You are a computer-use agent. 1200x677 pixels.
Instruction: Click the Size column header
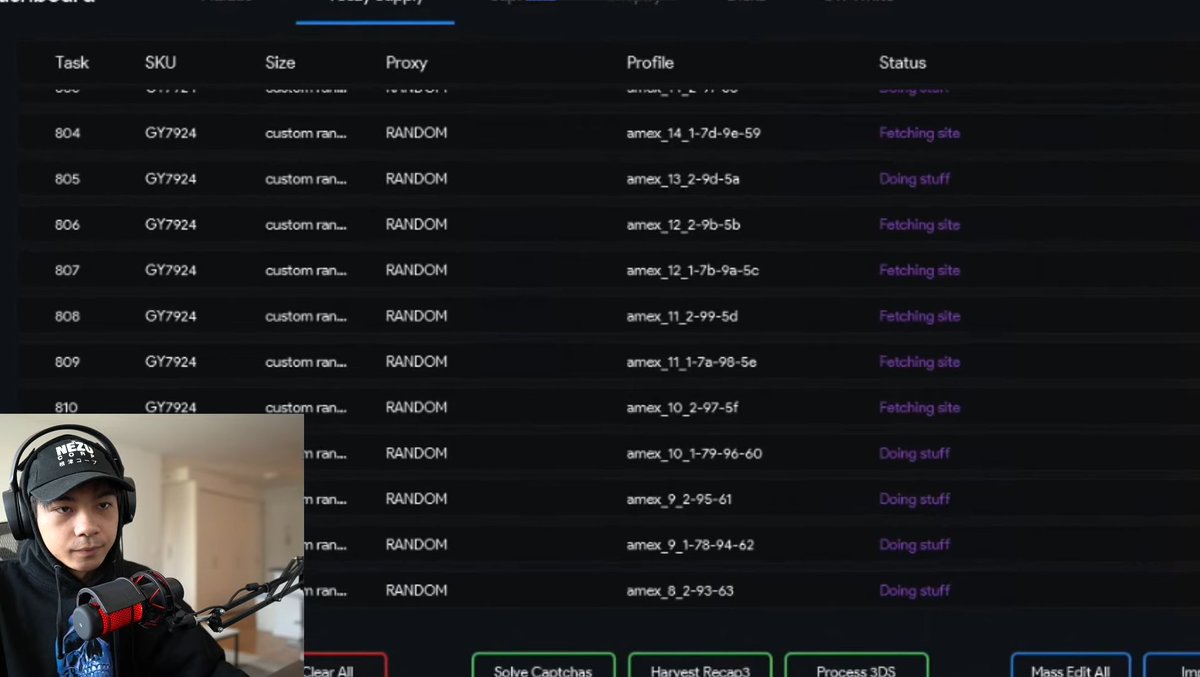point(280,62)
